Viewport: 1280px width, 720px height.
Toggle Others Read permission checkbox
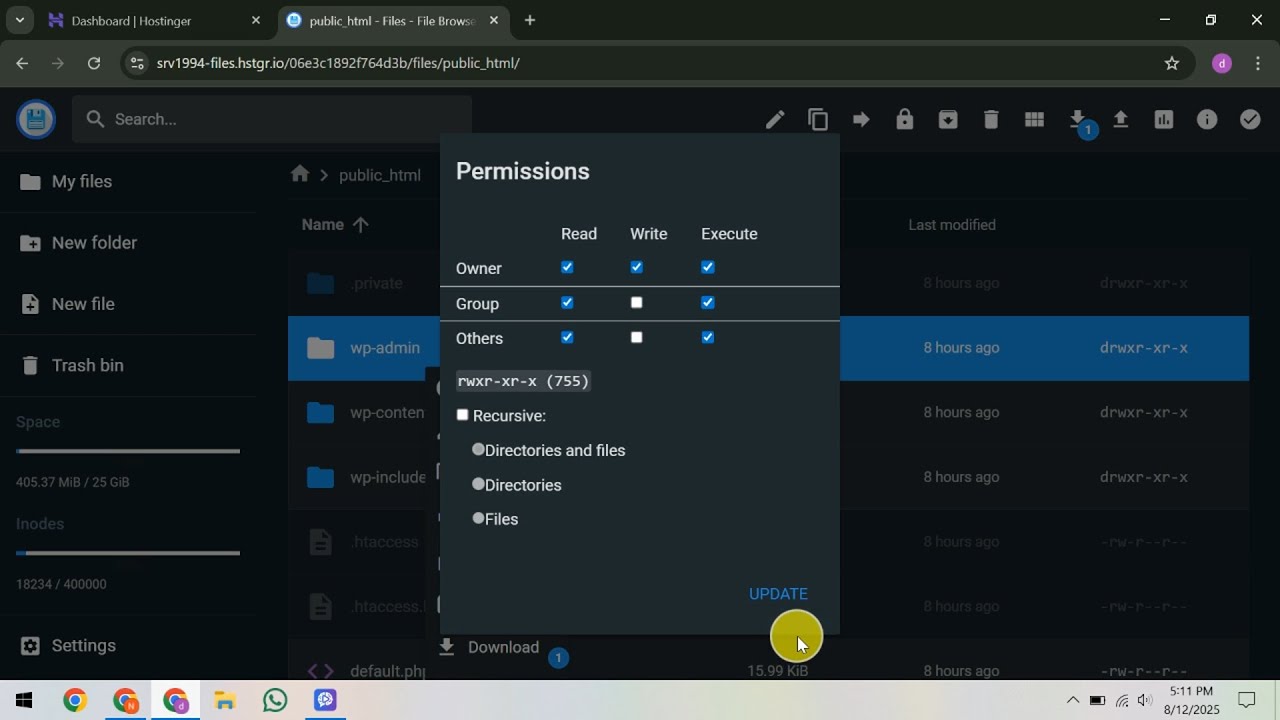[567, 337]
